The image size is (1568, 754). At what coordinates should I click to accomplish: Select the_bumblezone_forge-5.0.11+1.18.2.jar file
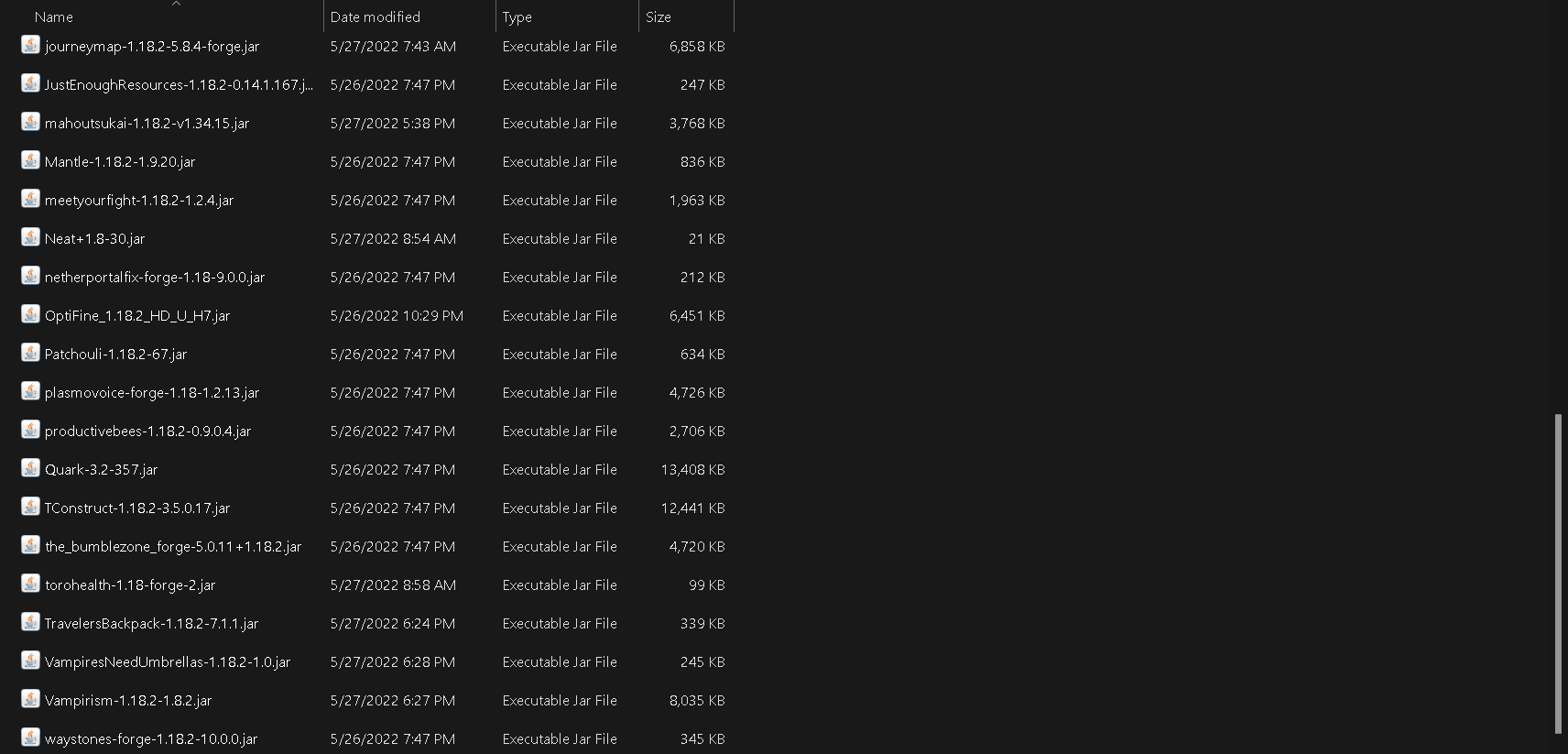[x=173, y=546]
